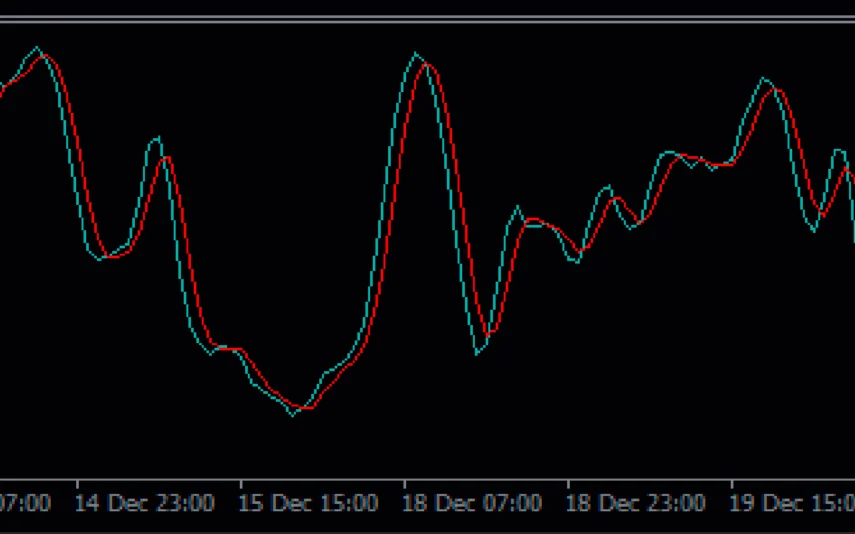Click the tick mark beside "18 Dec 07:00"
Image resolution: width=855 pixels, height=534 pixels.
(x=404, y=484)
